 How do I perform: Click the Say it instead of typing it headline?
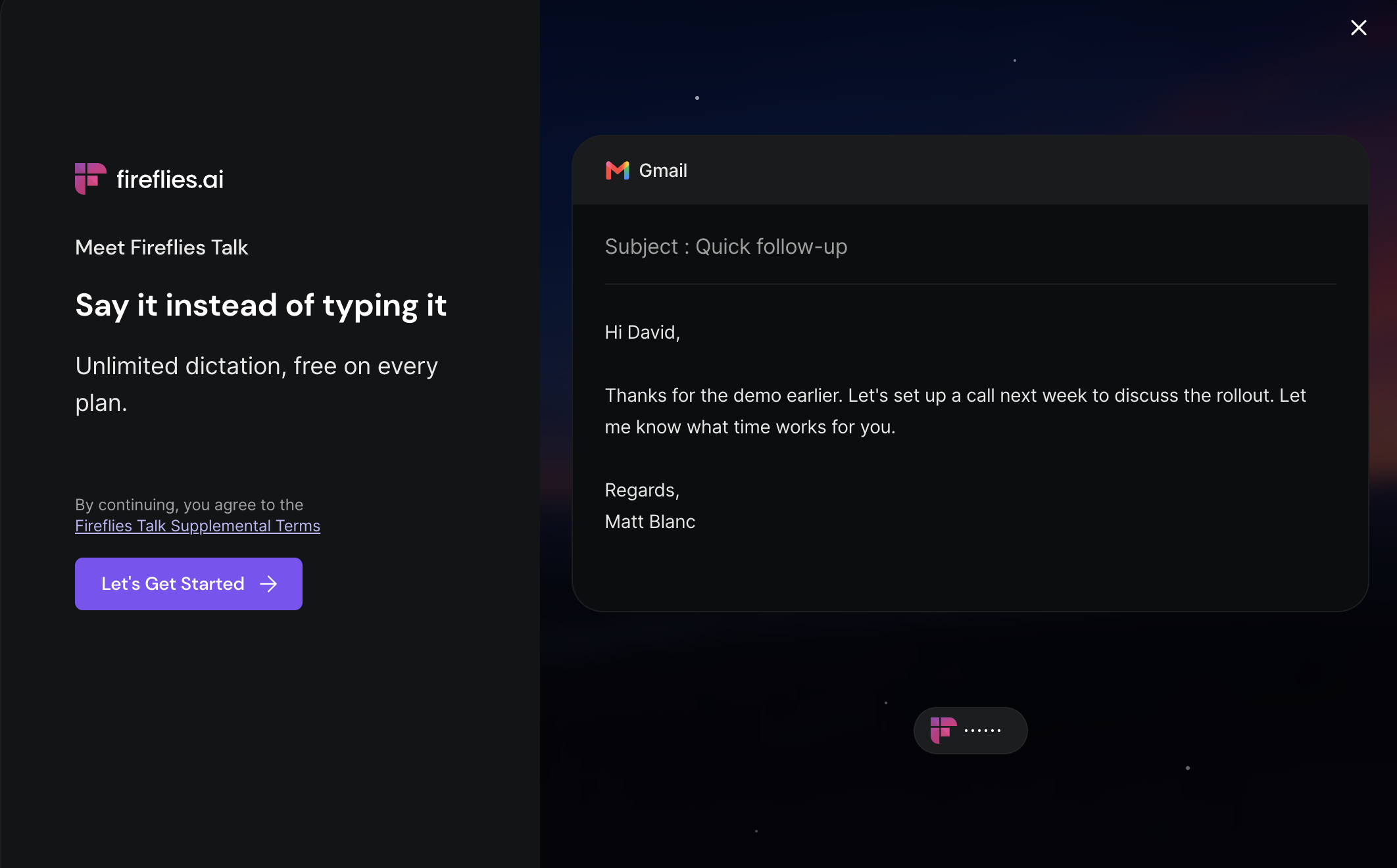coord(261,306)
